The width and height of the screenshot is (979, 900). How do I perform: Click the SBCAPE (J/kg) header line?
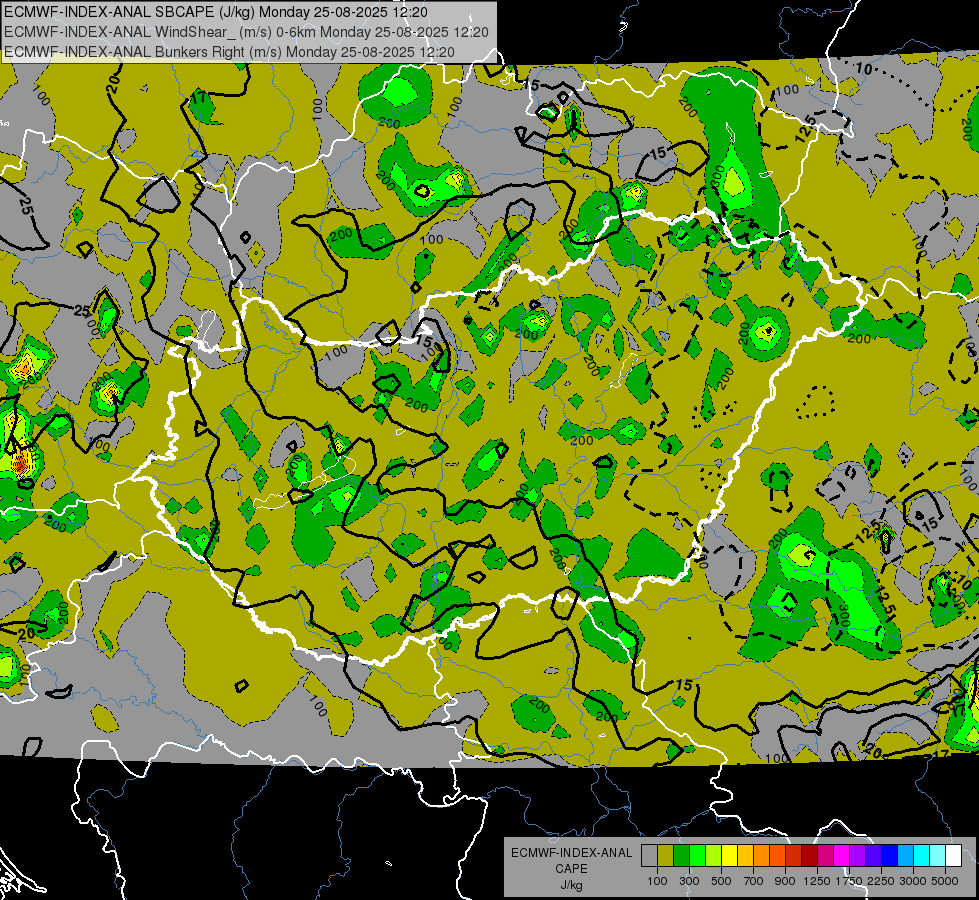216,12
